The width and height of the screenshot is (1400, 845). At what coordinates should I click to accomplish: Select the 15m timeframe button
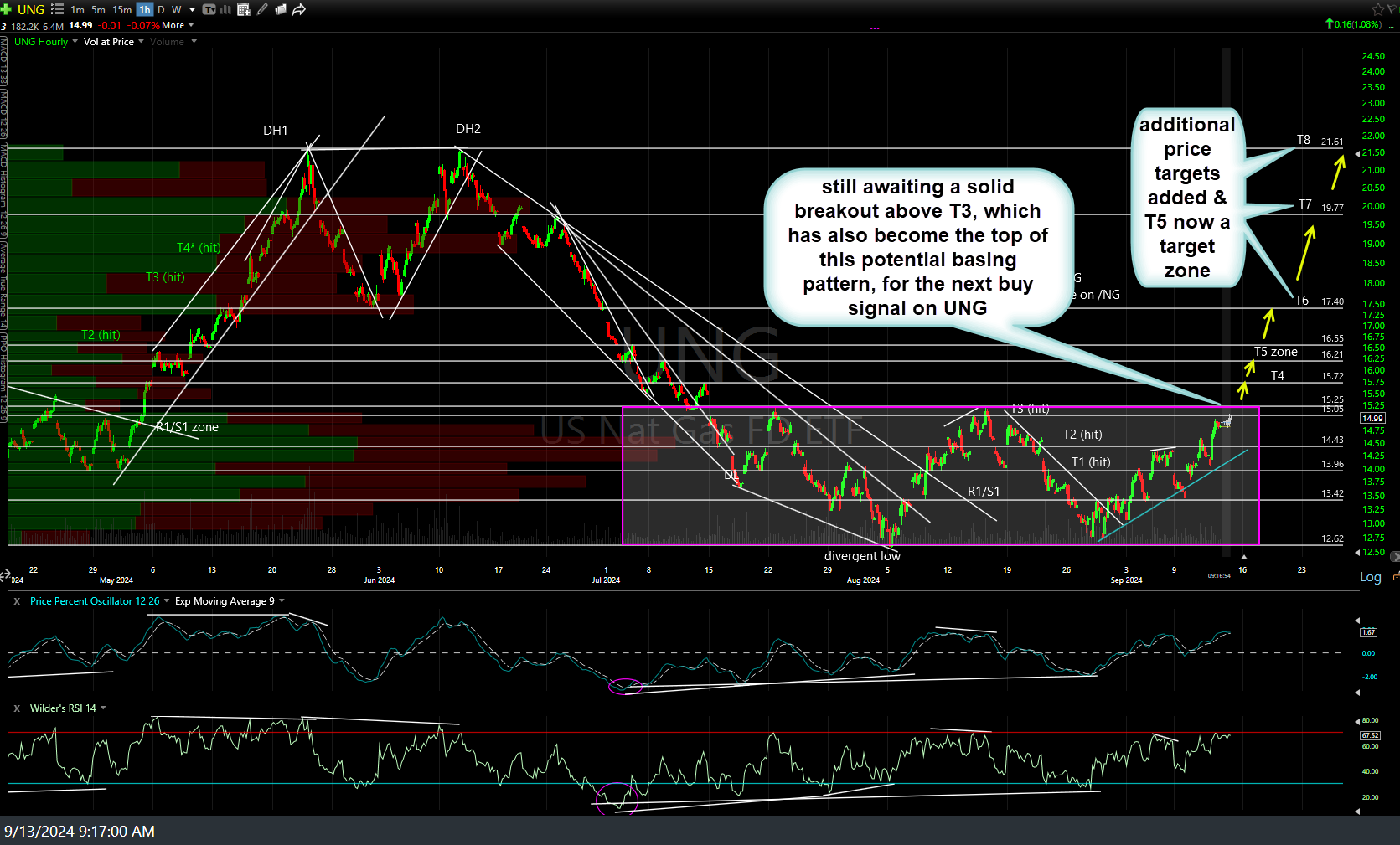point(121,9)
